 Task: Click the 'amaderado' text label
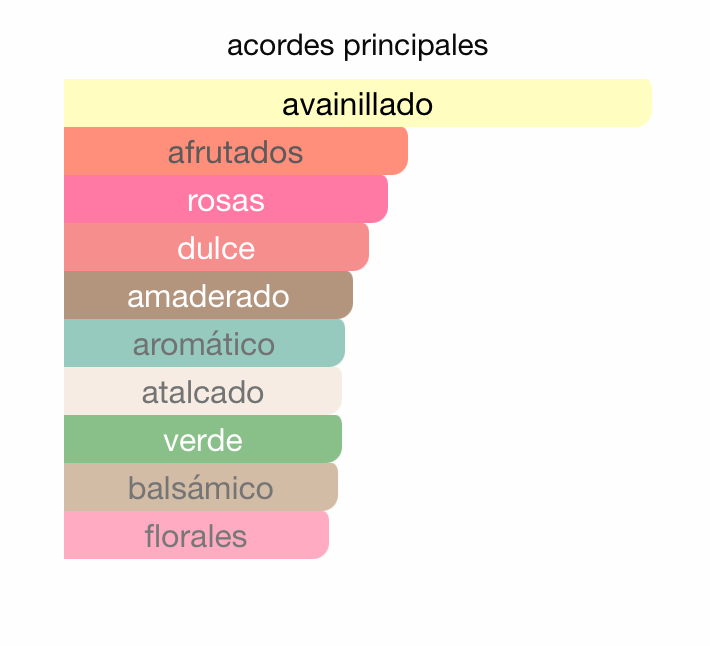point(208,296)
